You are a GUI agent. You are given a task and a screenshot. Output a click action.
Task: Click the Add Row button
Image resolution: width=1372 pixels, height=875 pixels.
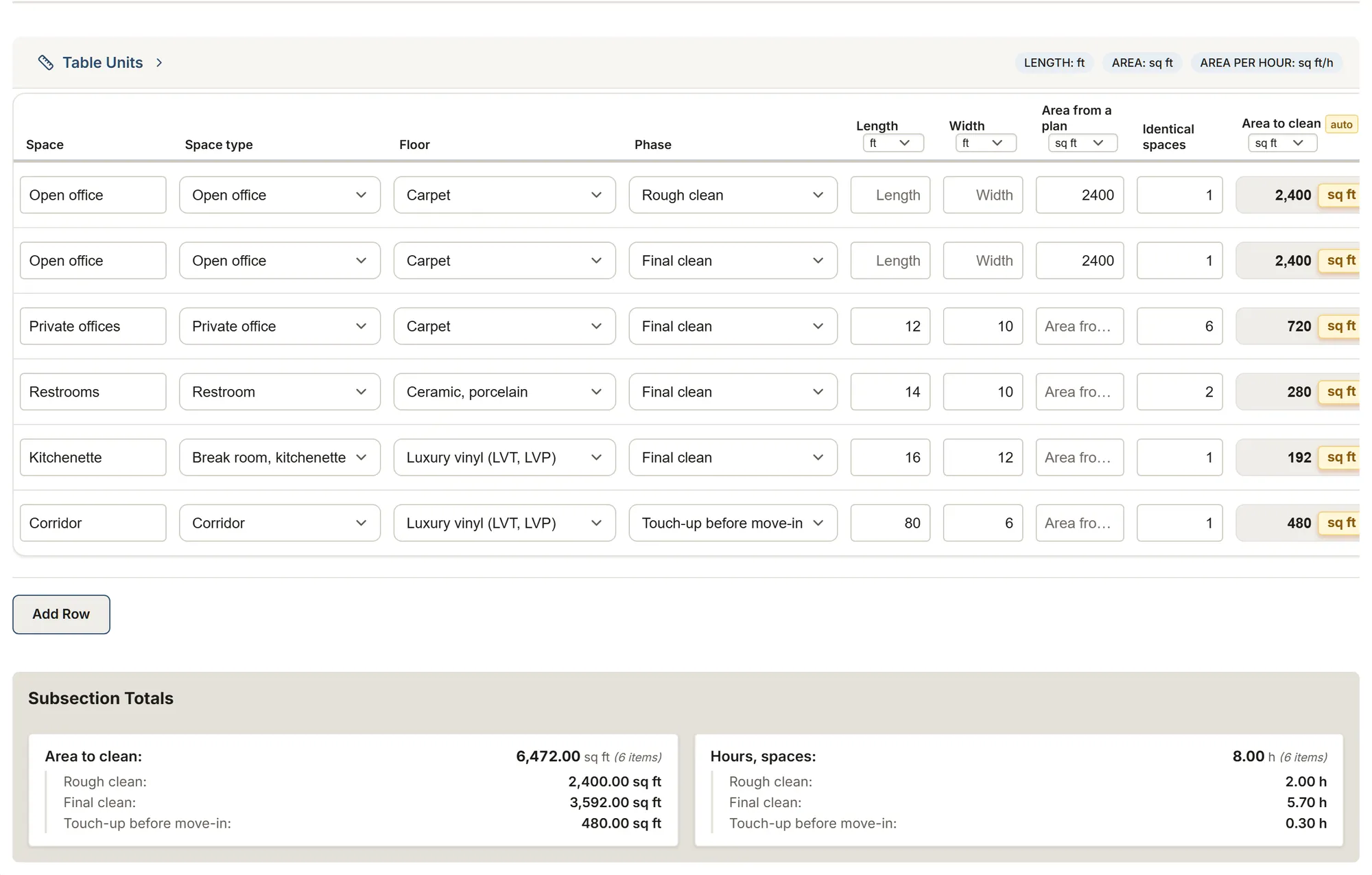coord(61,614)
